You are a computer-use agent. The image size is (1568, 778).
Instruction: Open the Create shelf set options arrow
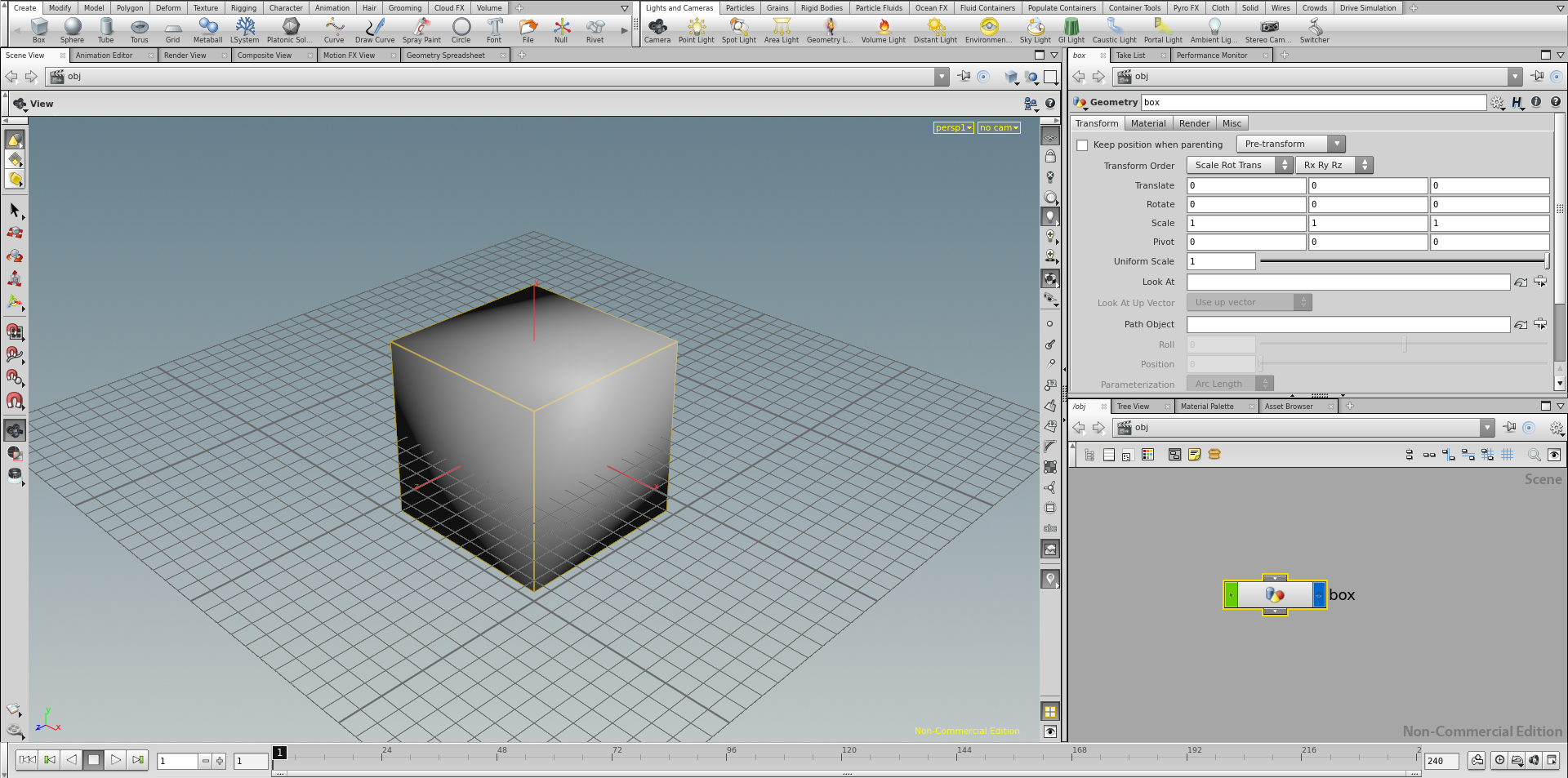tap(625, 8)
